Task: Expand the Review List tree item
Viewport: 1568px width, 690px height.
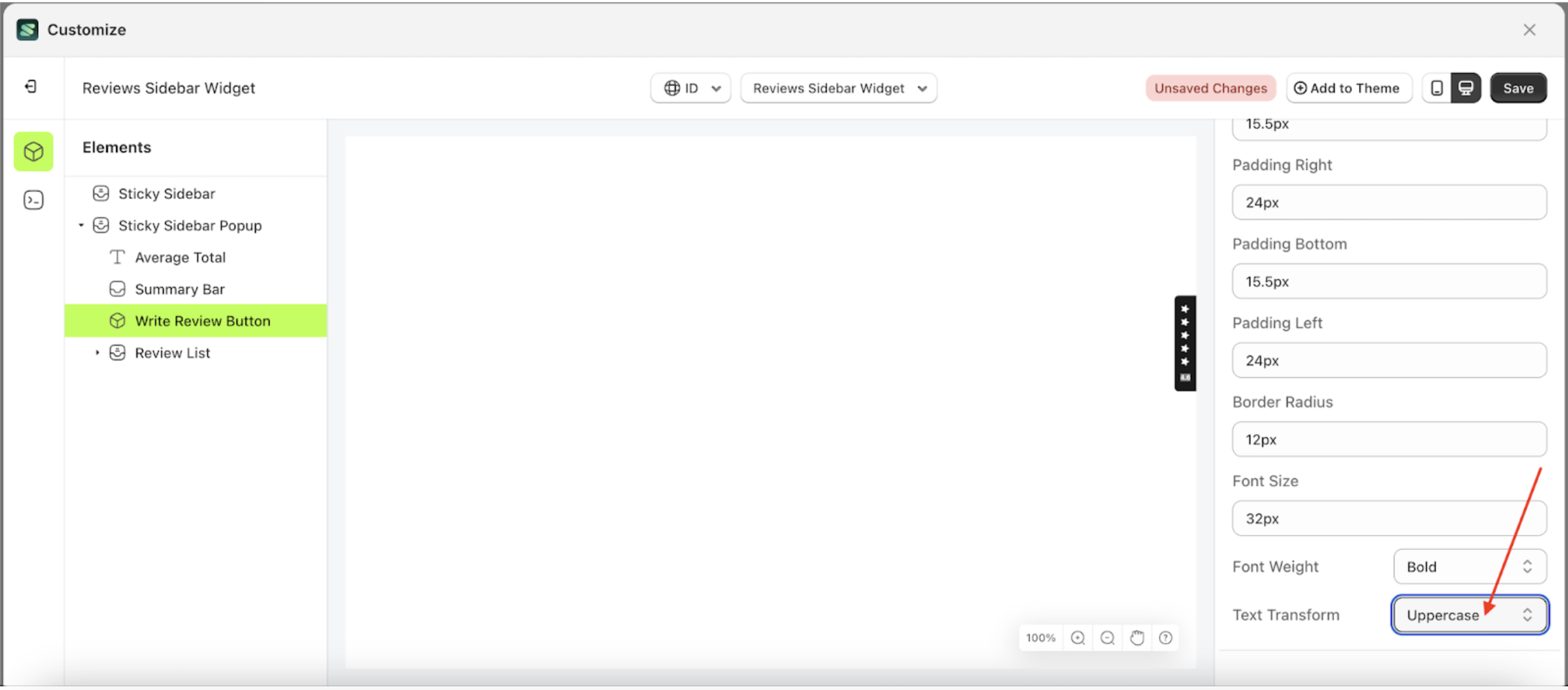Action: (97, 352)
